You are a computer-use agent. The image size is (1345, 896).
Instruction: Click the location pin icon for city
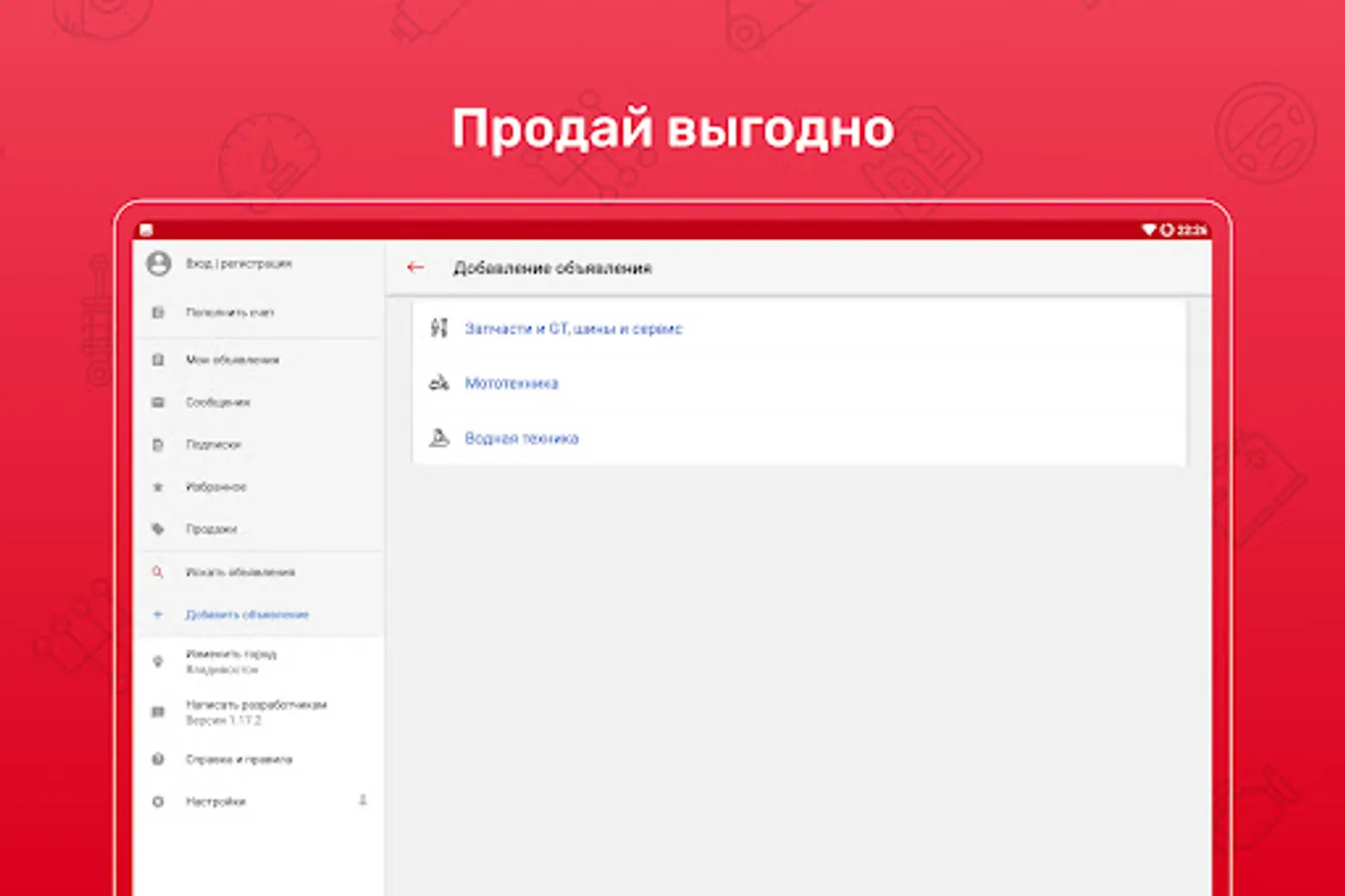(x=157, y=661)
